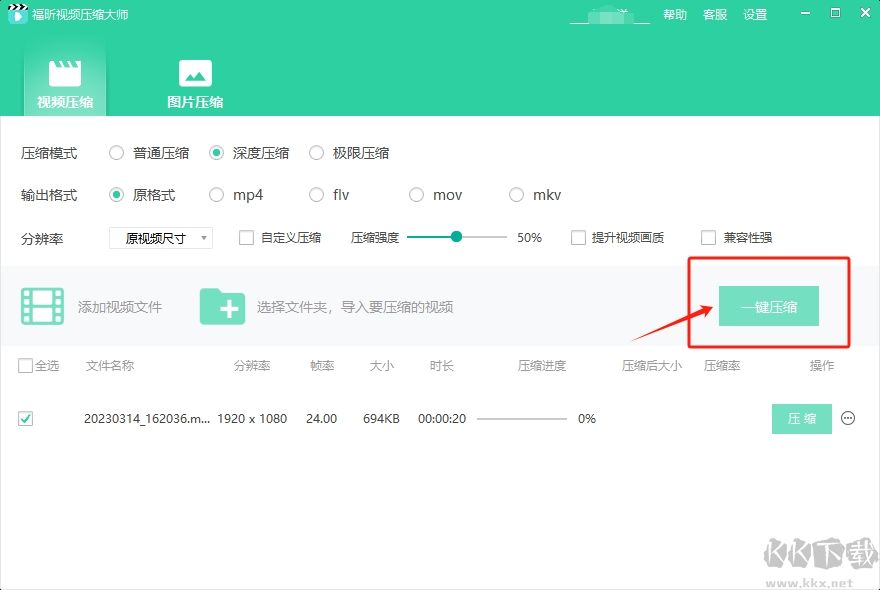Choose mp4 output format

(216, 195)
